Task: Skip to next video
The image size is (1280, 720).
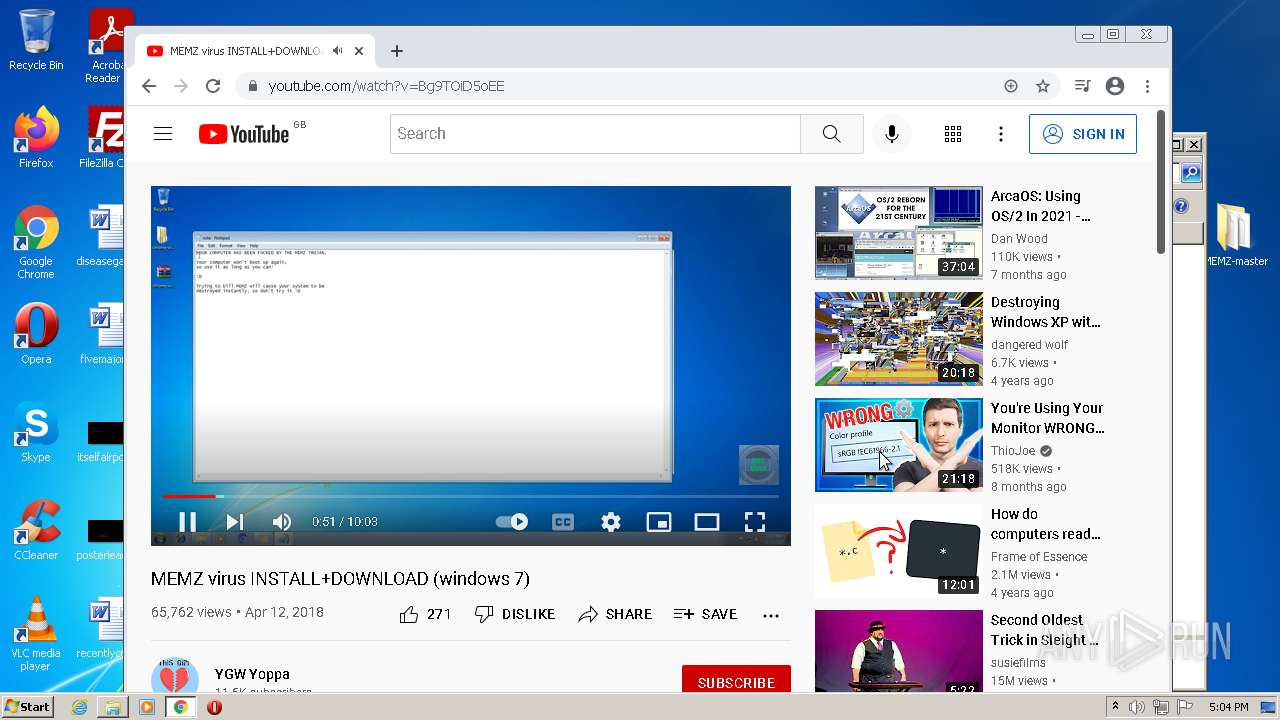Action: 235,521
